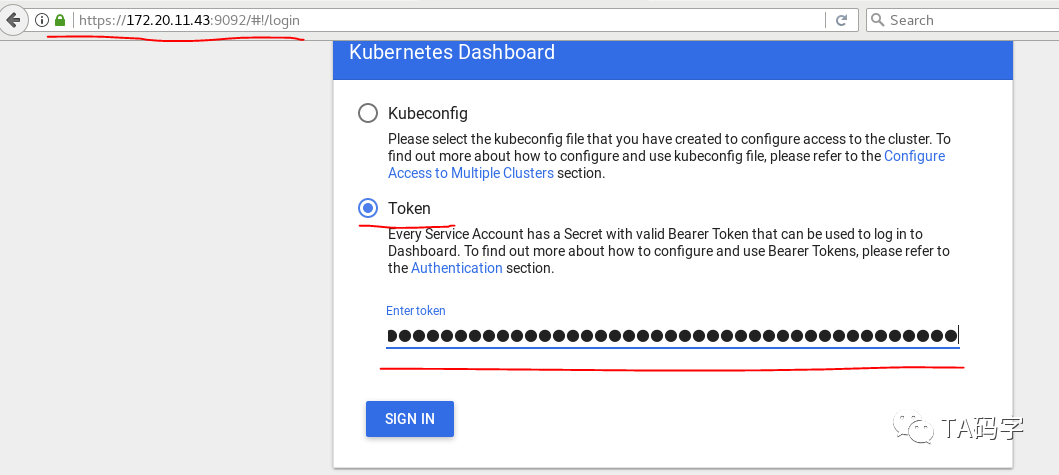1059x475 pixels.
Task: Click the Kubernetes Dashboard header title
Action: pyautogui.click(x=452, y=52)
